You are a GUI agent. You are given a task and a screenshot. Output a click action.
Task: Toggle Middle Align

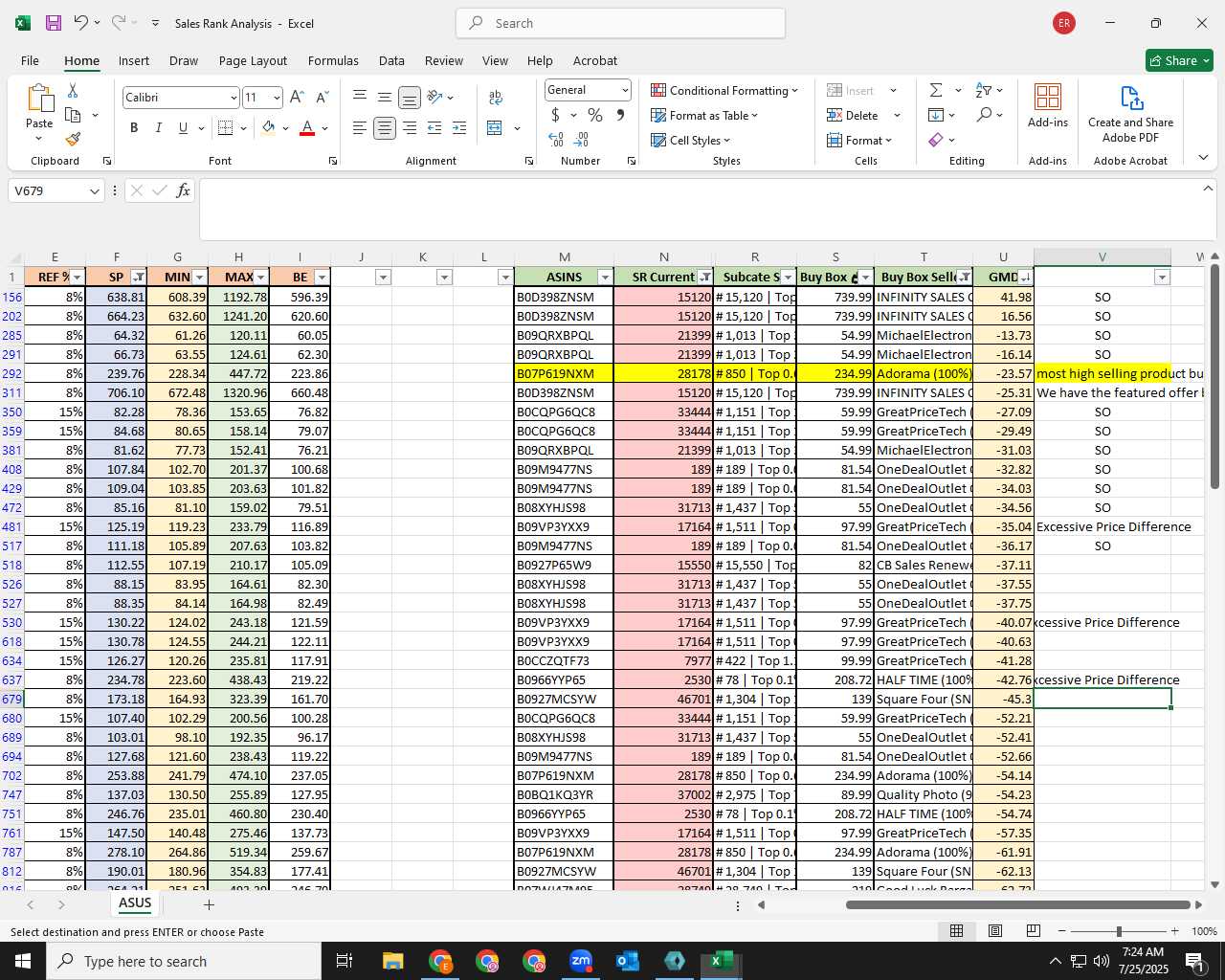385,97
